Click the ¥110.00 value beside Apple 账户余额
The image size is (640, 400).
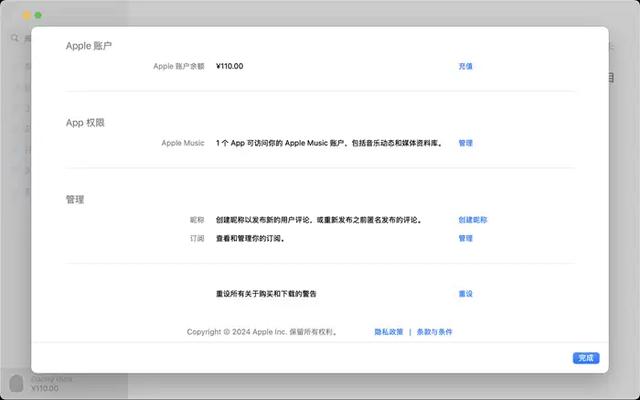pos(229,66)
